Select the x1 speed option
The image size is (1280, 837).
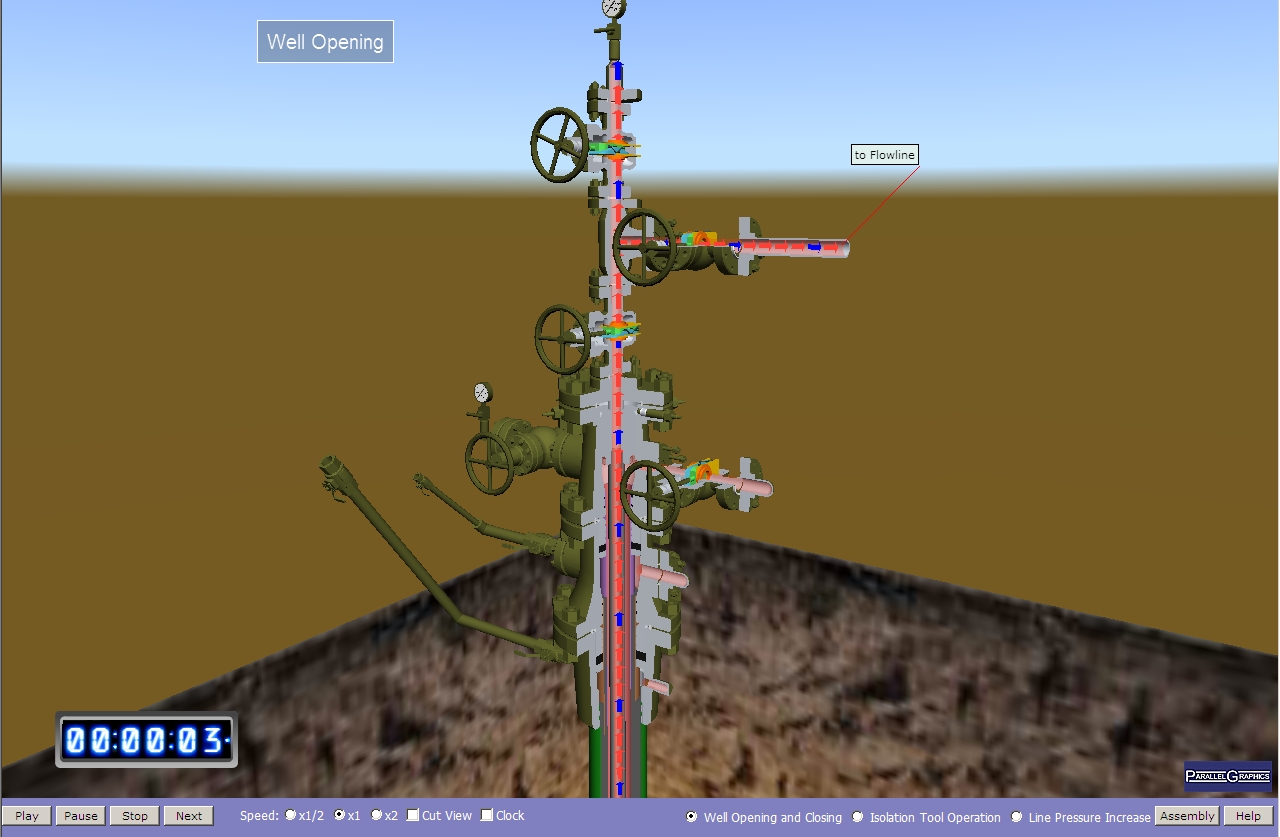click(x=340, y=815)
